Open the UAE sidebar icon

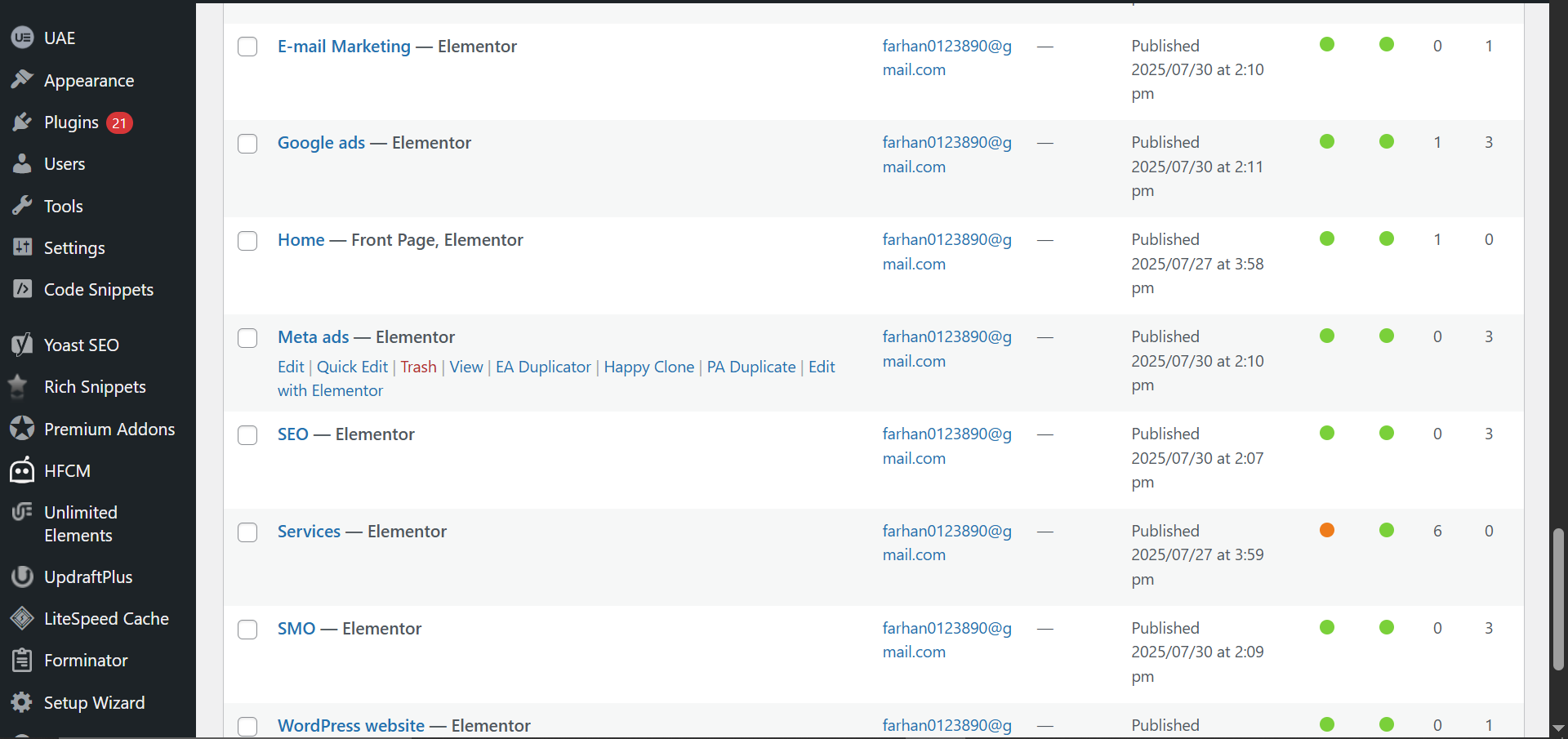tap(22, 38)
